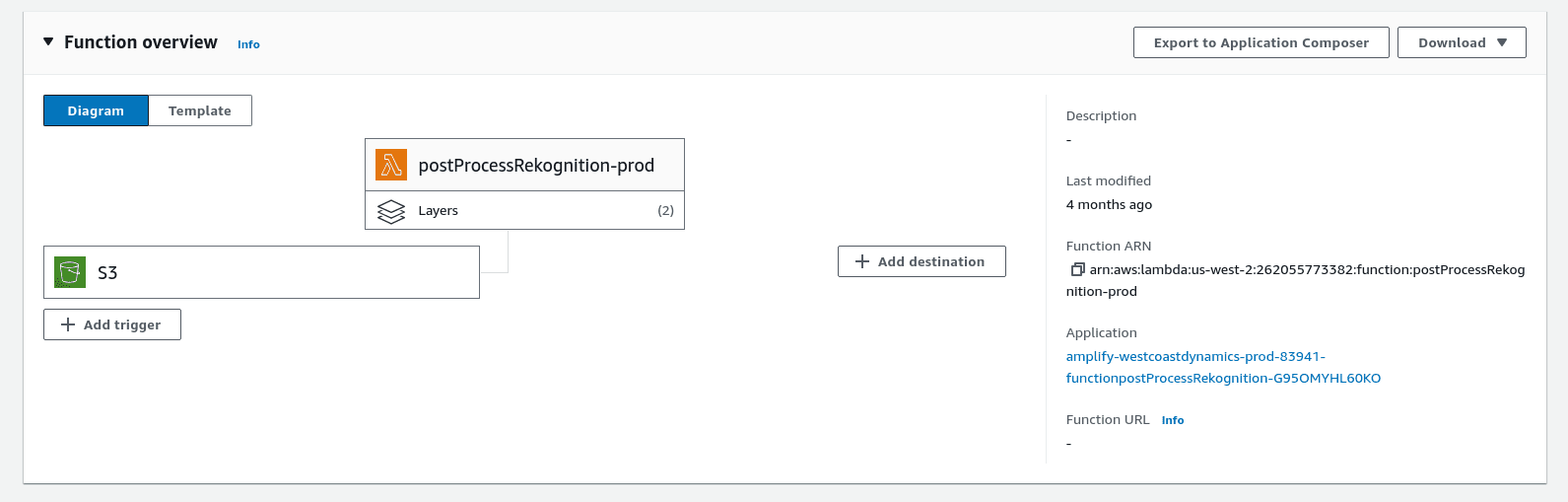Viewport: 1568px width, 502px height.
Task: Click the Layers count (2)
Action: (x=665, y=211)
